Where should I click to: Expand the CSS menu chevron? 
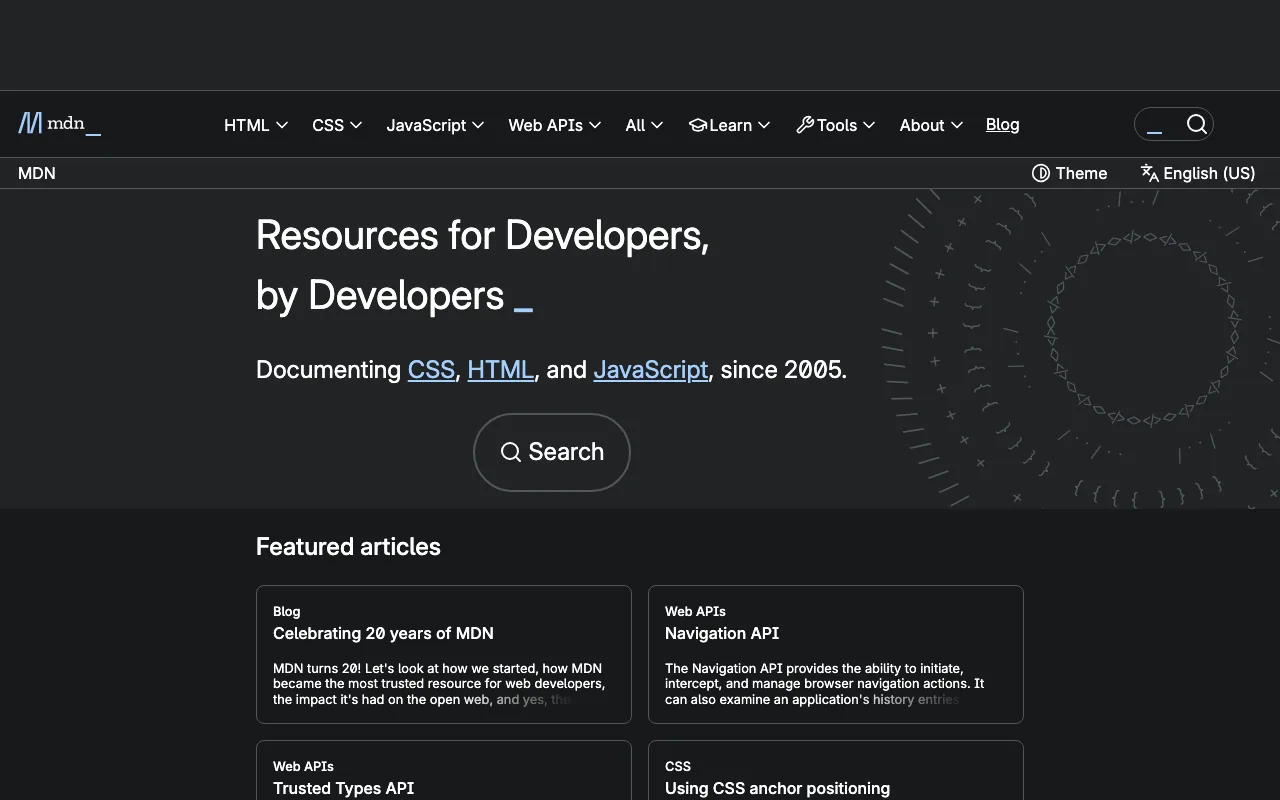coord(355,125)
